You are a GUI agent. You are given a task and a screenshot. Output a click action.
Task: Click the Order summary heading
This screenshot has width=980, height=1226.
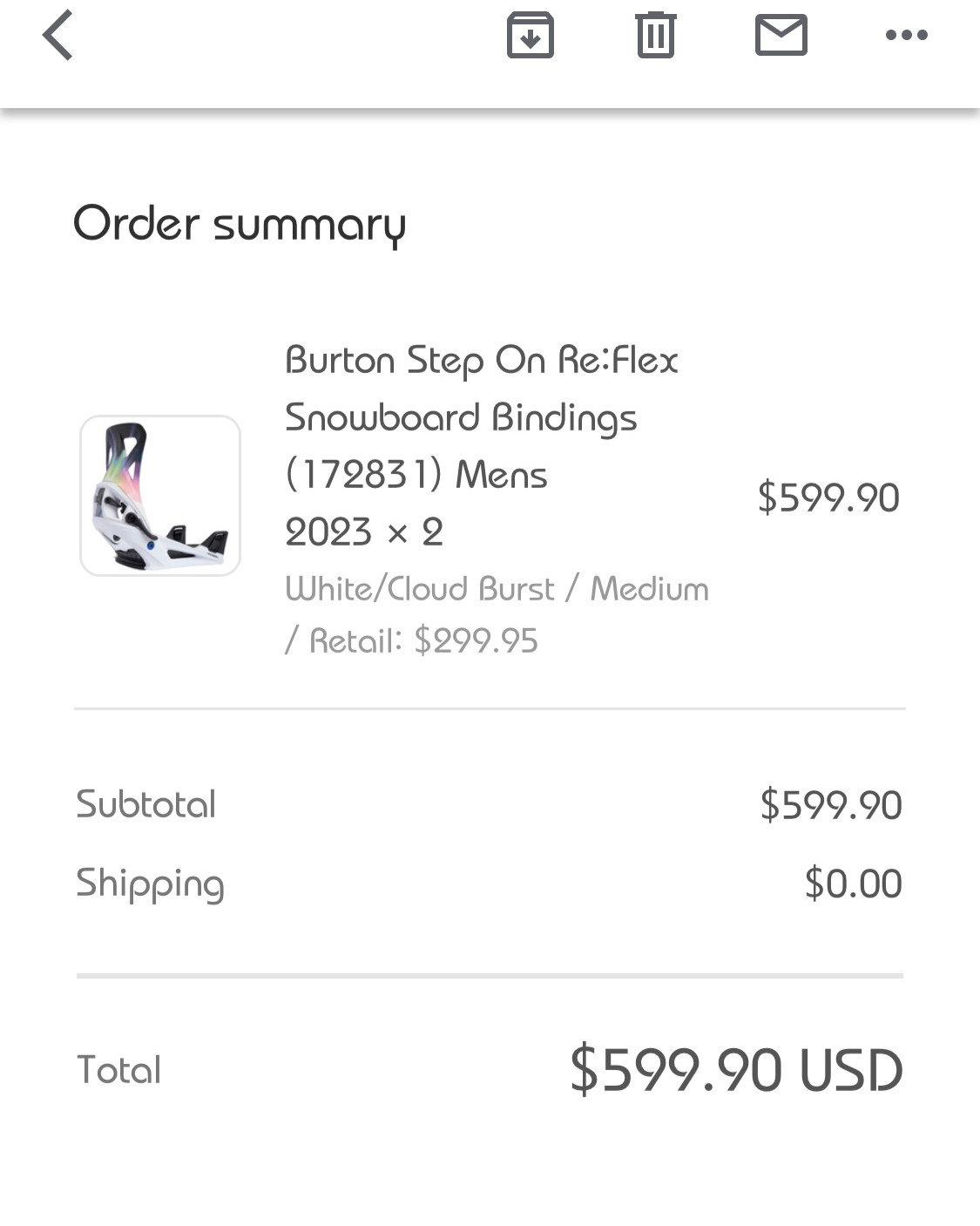click(240, 224)
